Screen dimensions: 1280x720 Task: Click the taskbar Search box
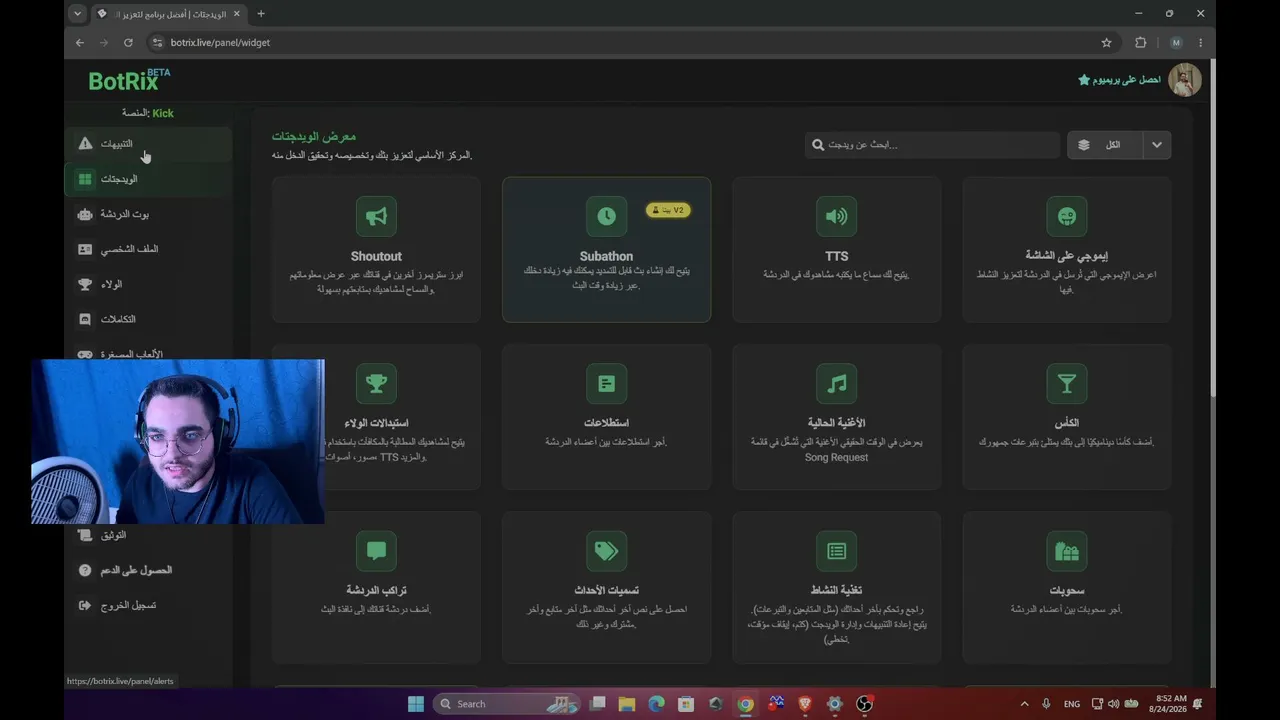[507, 704]
